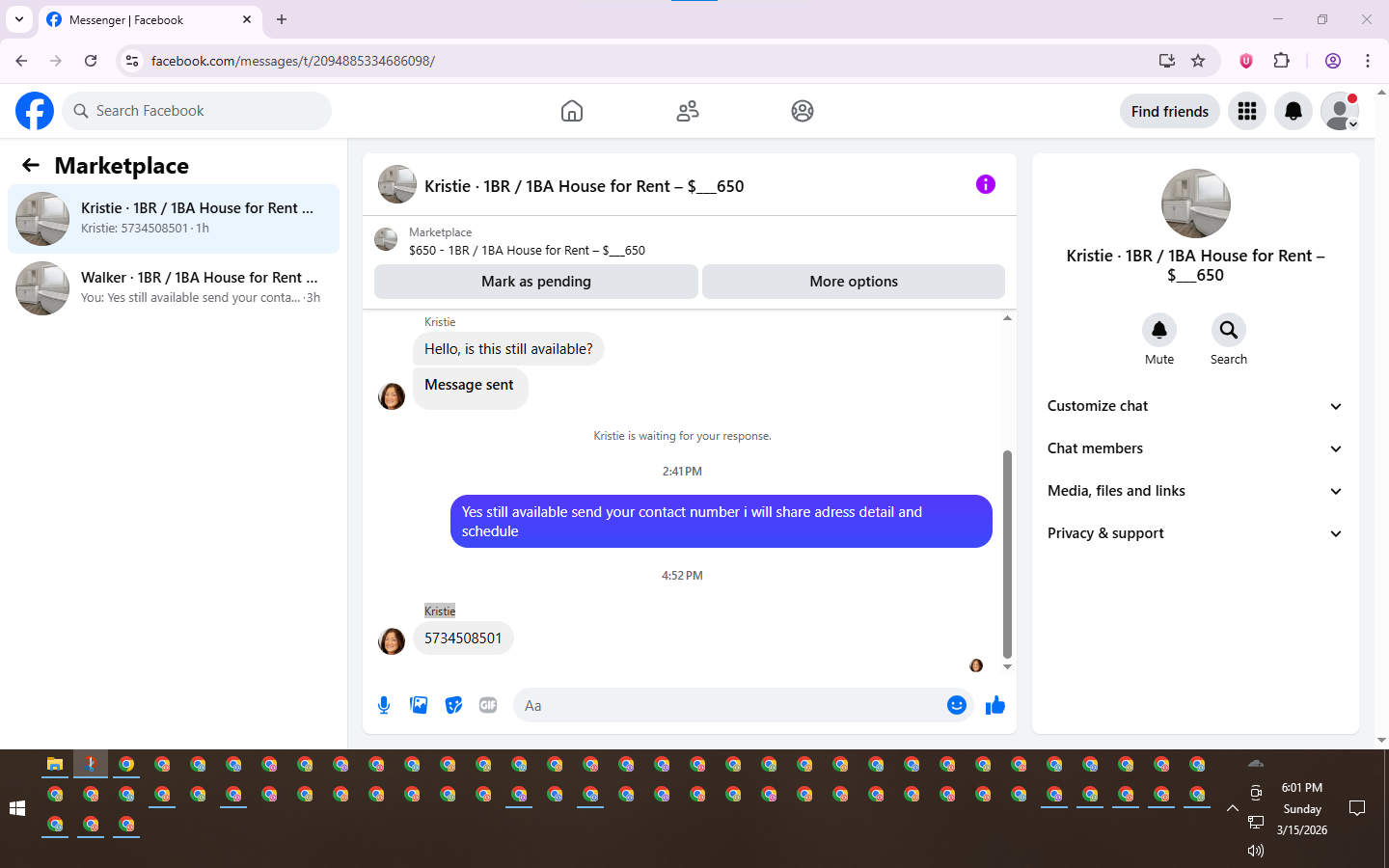Focus the Search Facebook field

(197, 111)
